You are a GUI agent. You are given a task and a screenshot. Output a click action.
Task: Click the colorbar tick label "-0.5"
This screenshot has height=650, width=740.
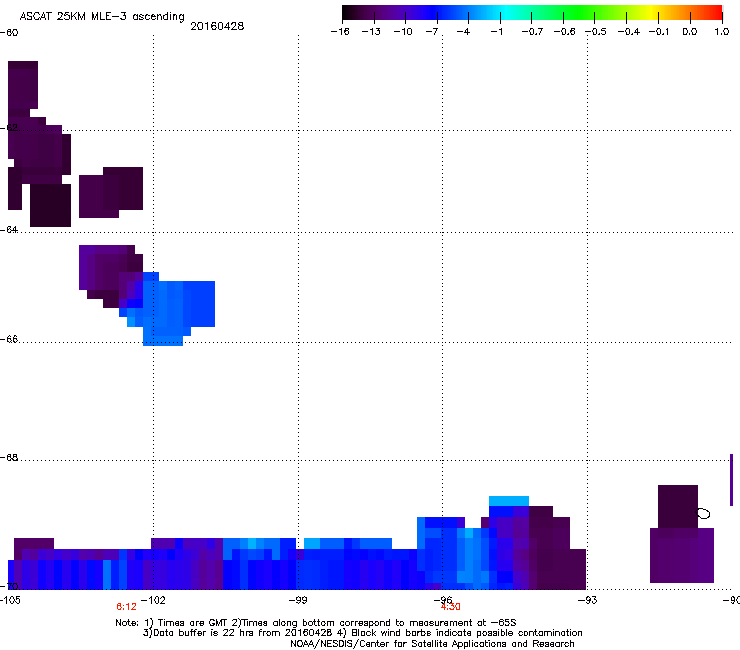point(597,32)
